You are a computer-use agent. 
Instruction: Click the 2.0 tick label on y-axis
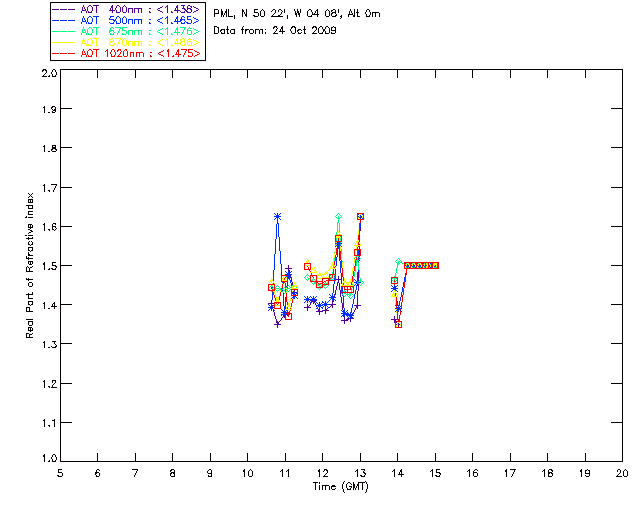pyautogui.click(x=49, y=73)
